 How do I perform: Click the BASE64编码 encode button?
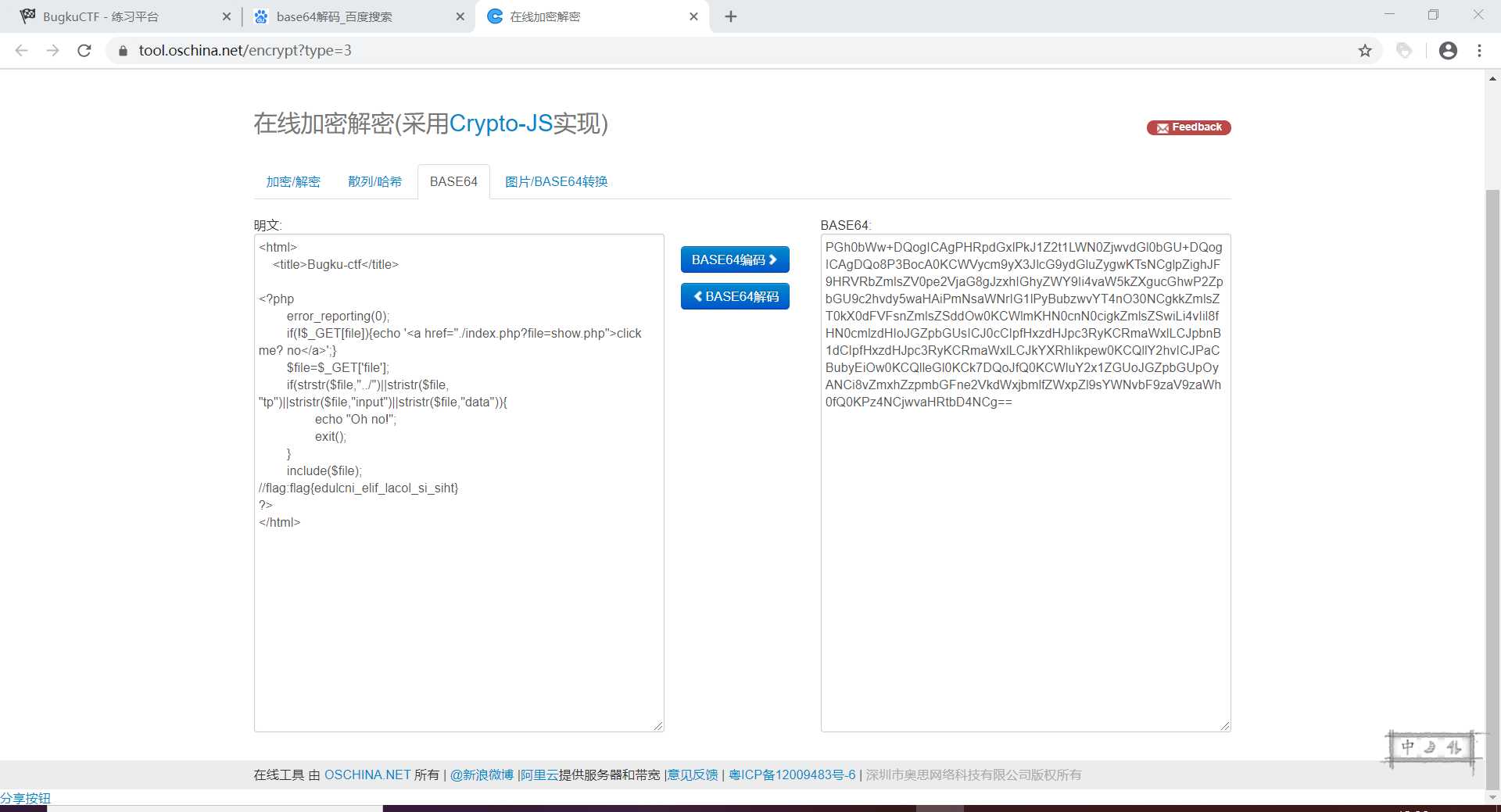[735, 259]
